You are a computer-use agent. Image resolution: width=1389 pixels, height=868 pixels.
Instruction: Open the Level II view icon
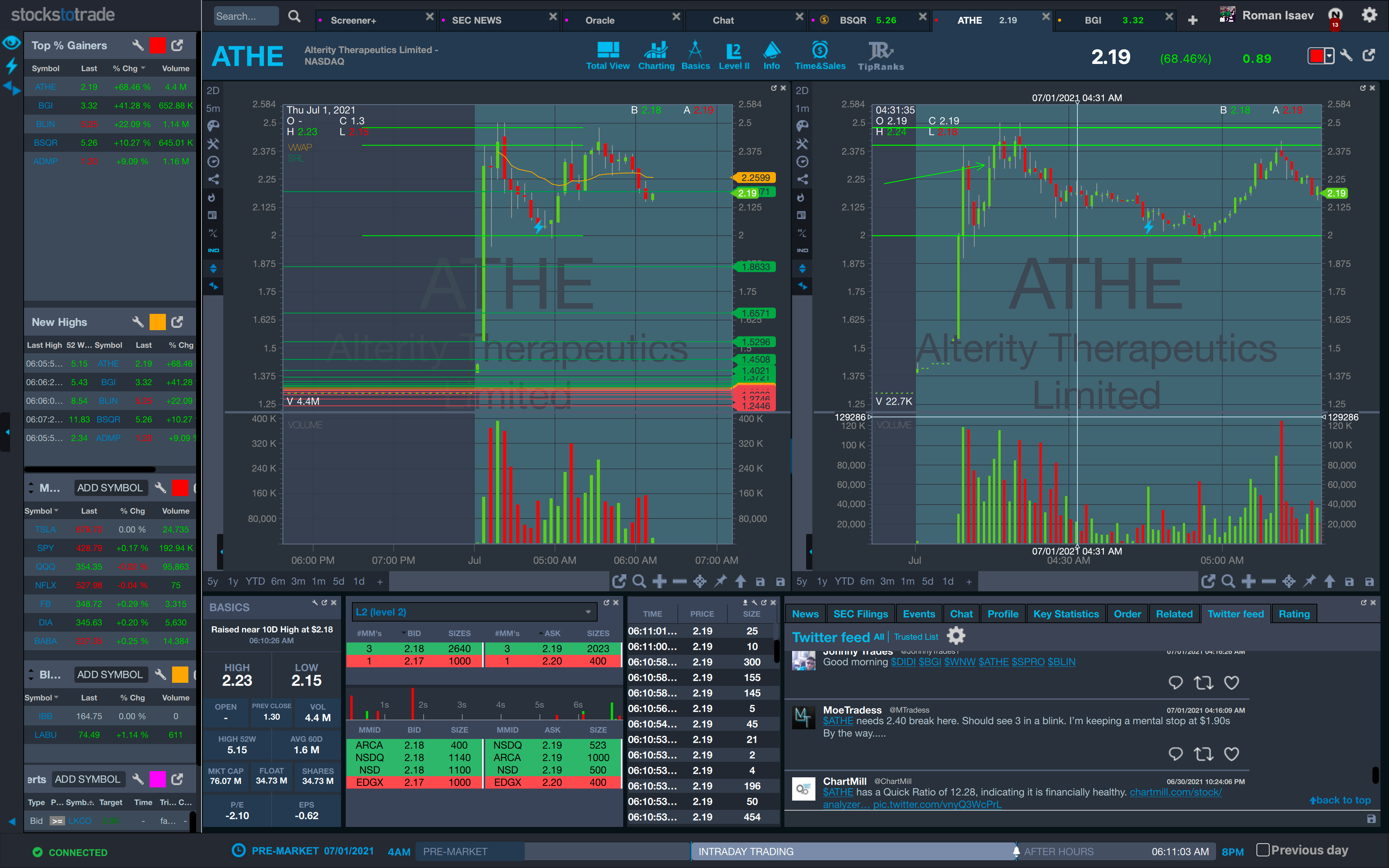pos(734,52)
